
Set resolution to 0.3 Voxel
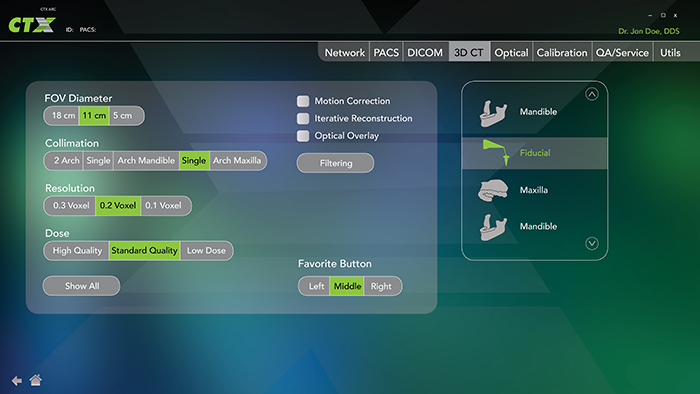point(70,206)
